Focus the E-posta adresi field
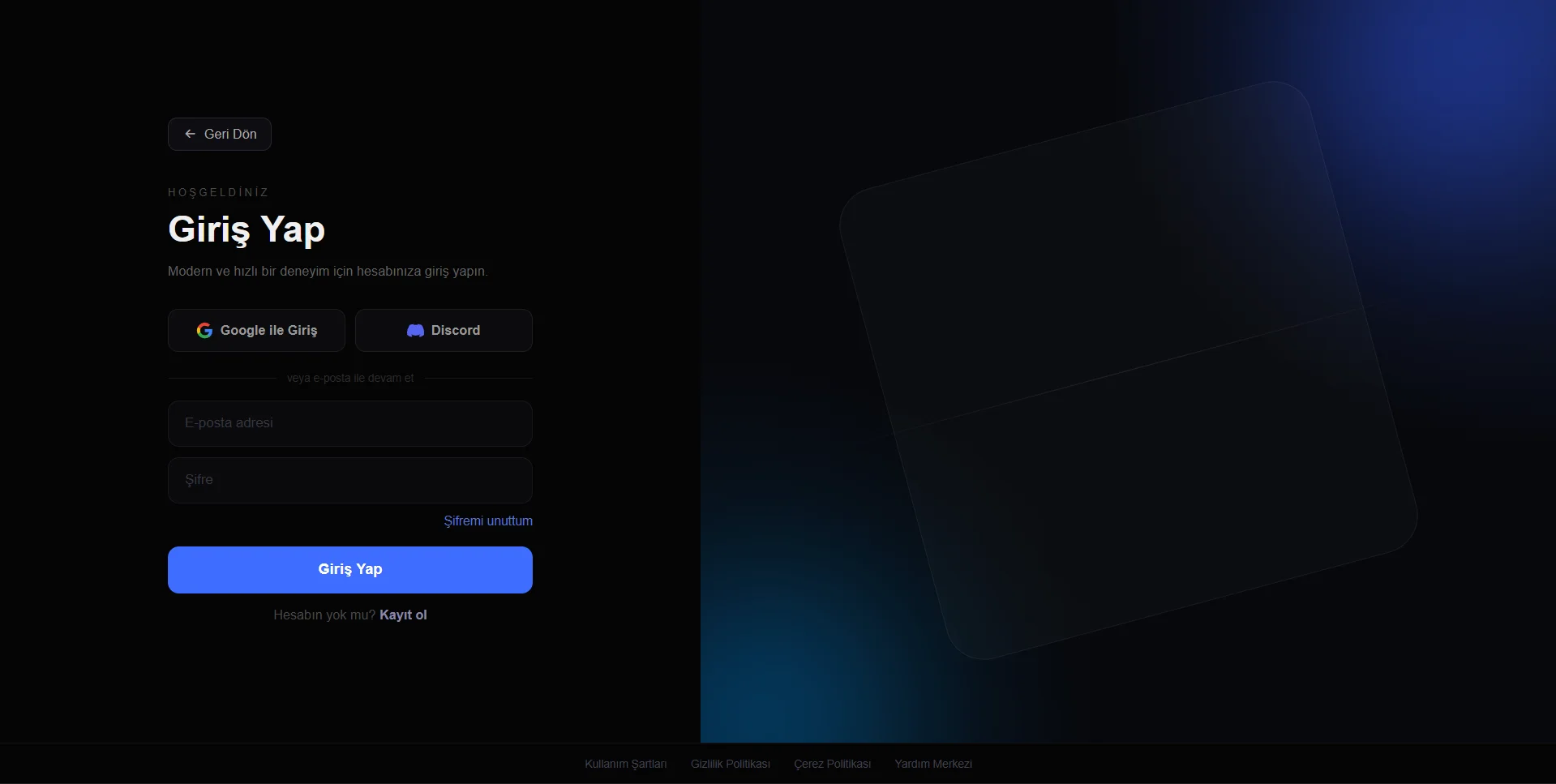 click(350, 423)
